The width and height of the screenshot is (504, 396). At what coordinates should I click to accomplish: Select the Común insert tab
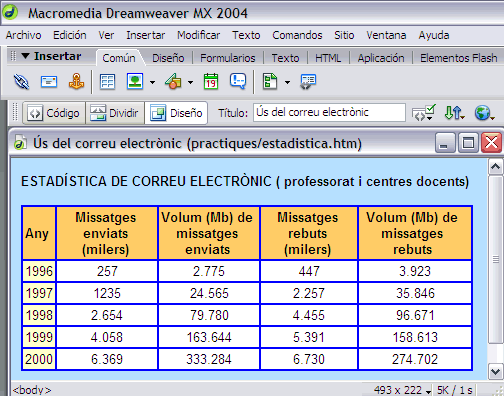[x=119, y=58]
